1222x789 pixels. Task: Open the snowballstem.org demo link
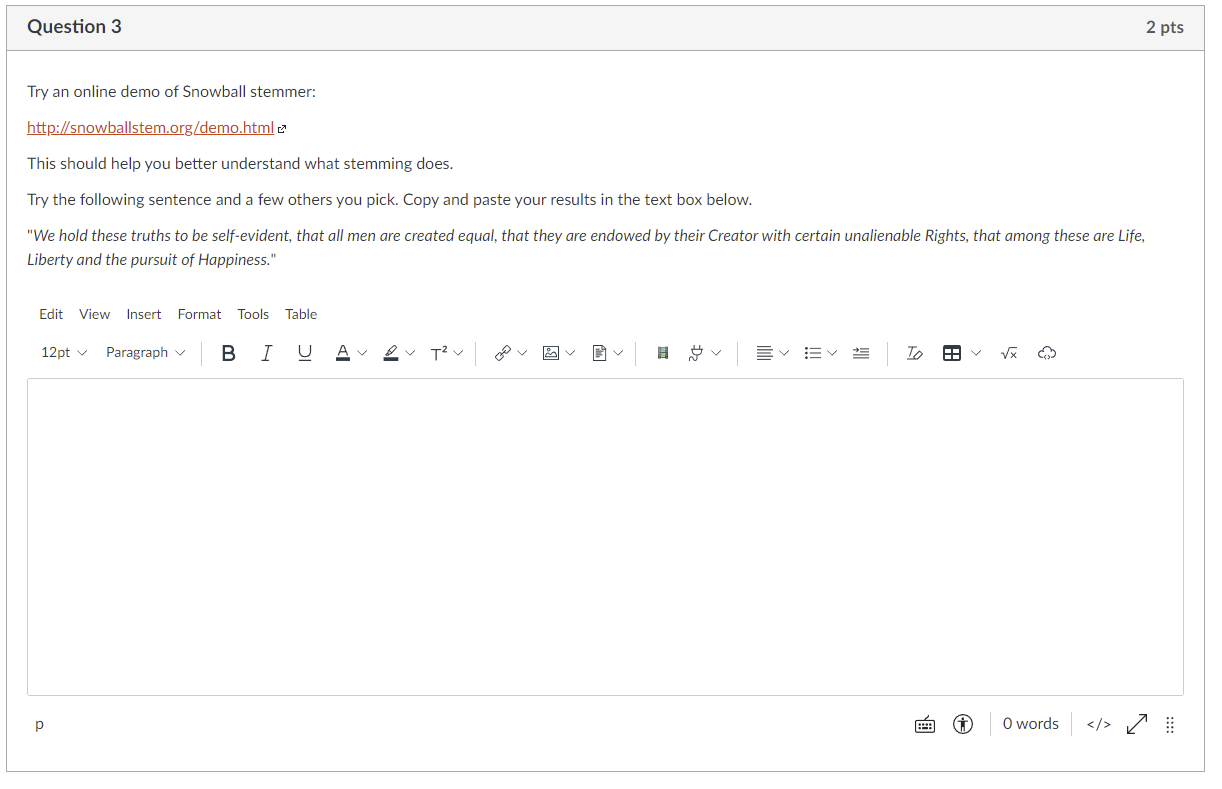point(150,127)
